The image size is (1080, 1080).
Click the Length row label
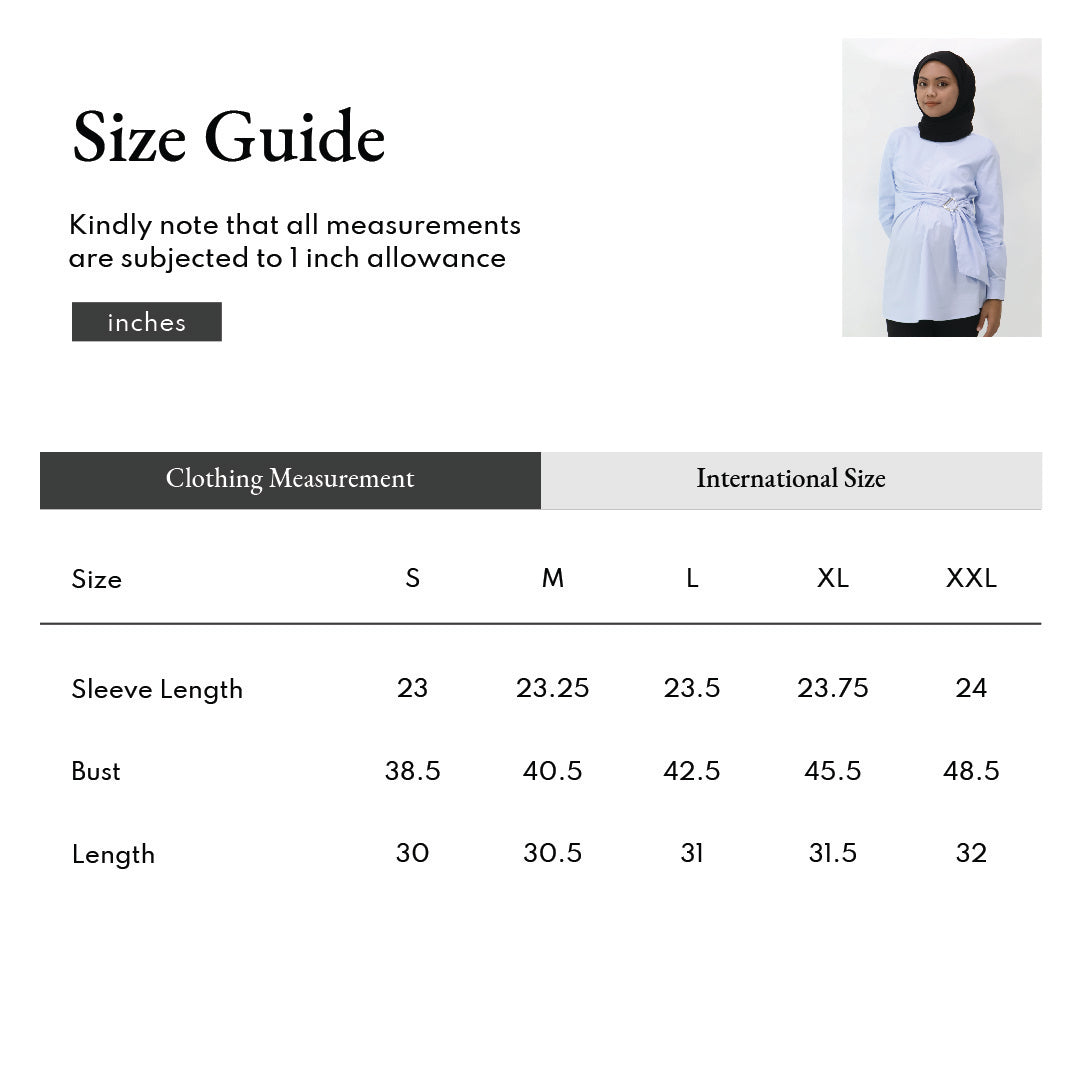click(x=113, y=854)
